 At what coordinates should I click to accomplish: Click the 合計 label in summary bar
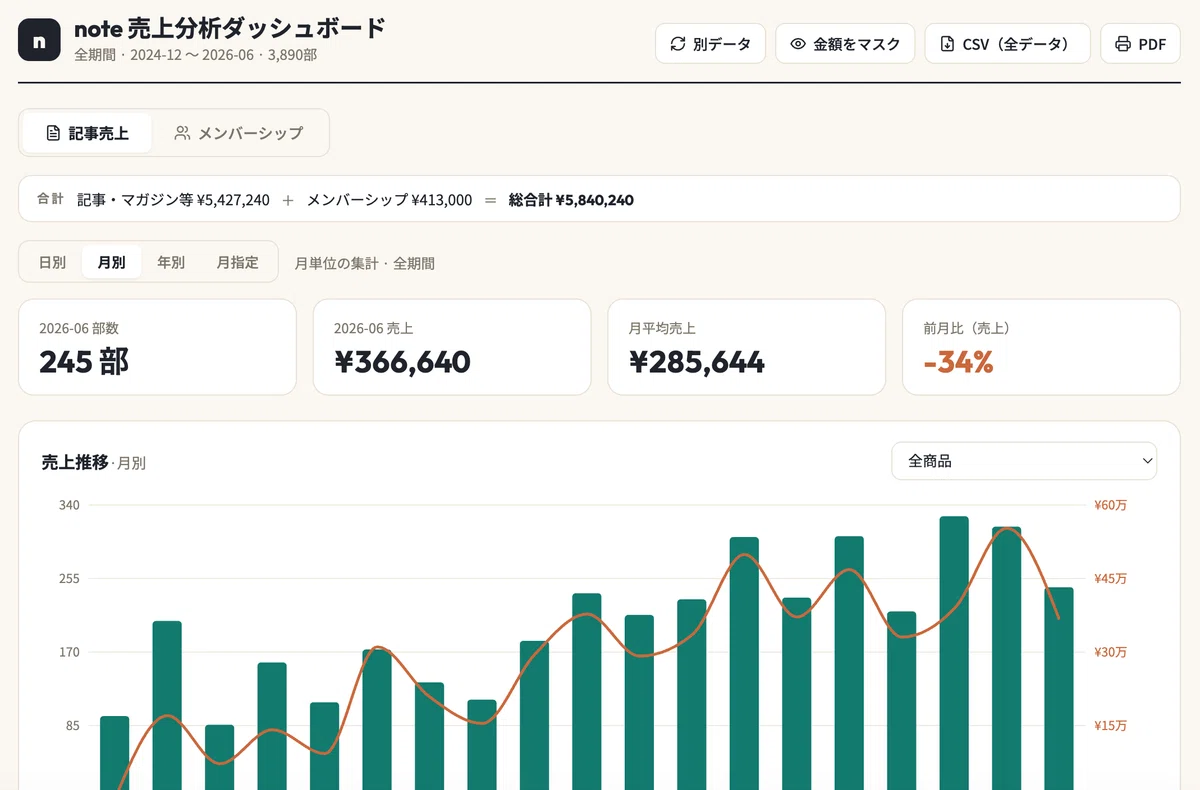tap(50, 199)
